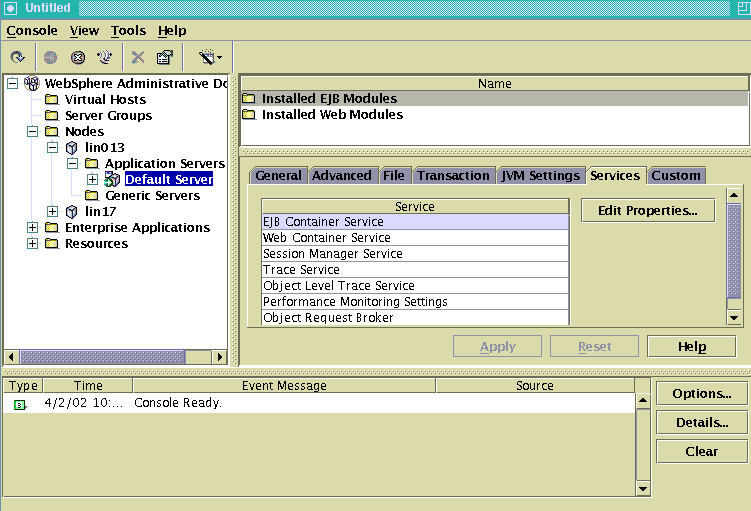Screen dimensions: 751x511
Task: Click the Enterprise Applications folder icon
Action: [x=51, y=227]
